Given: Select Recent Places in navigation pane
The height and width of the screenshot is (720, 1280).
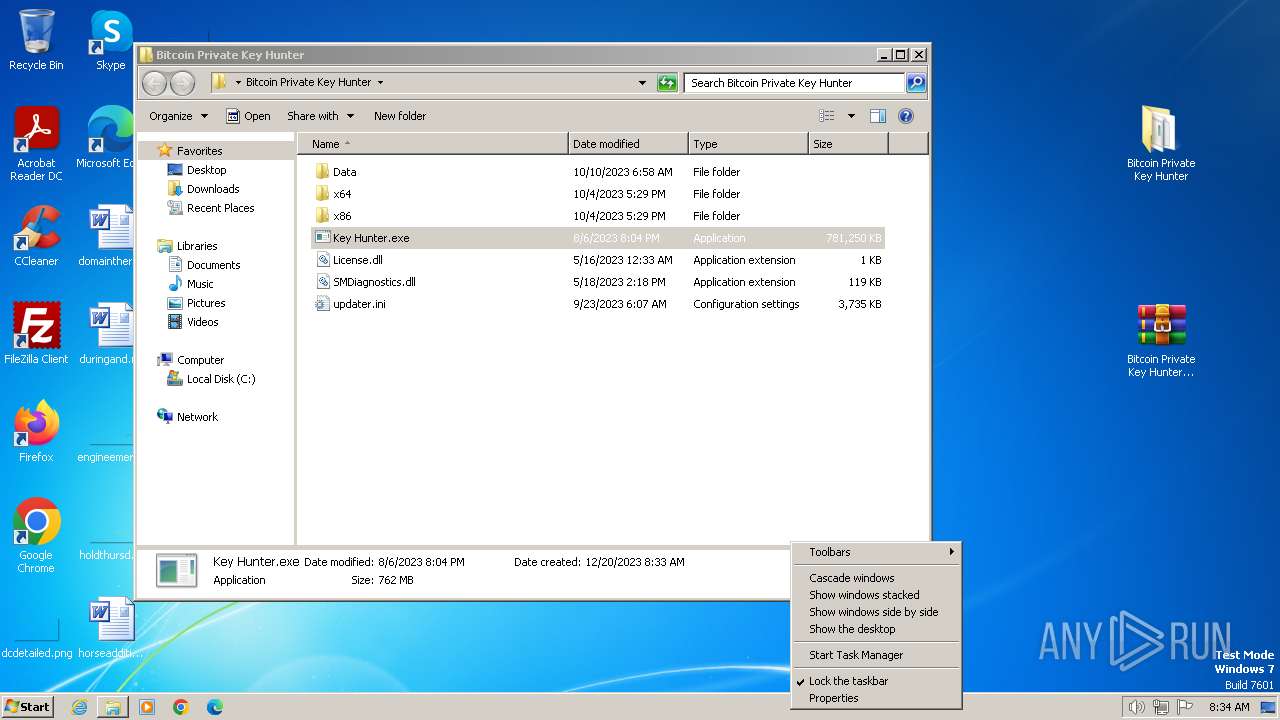Looking at the screenshot, I should tap(220, 208).
